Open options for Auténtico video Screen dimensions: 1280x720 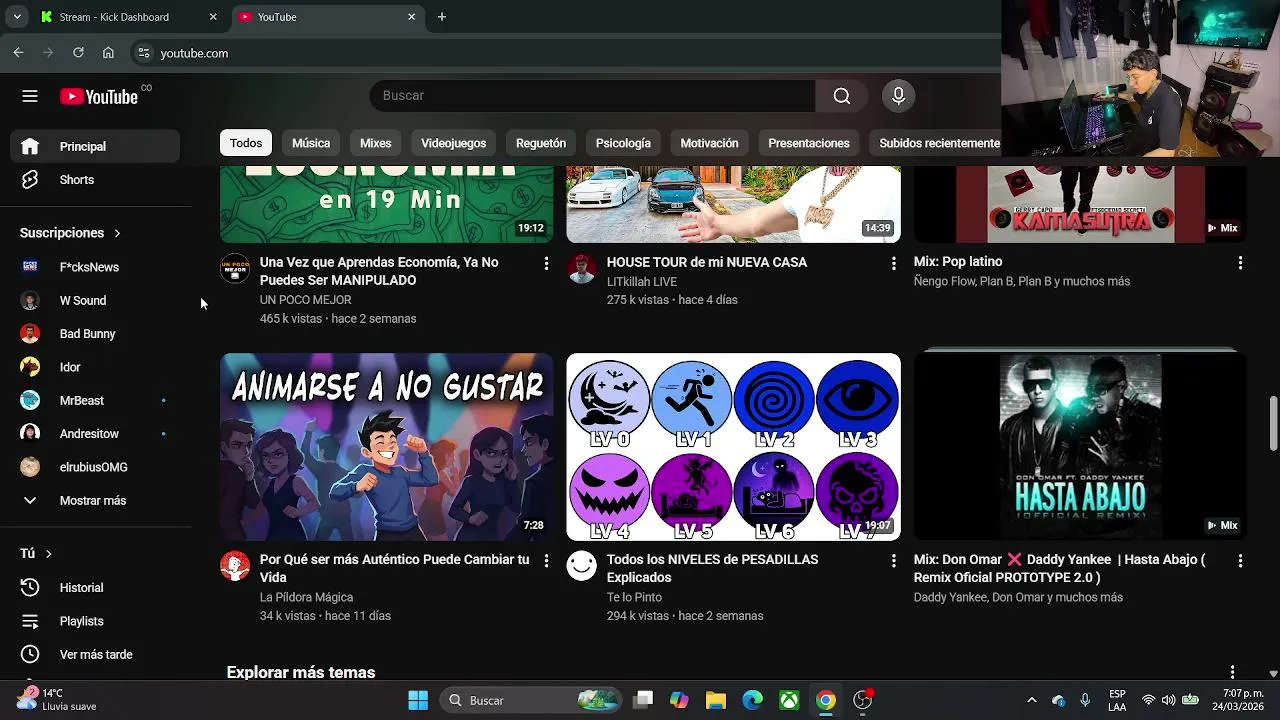[x=546, y=561]
